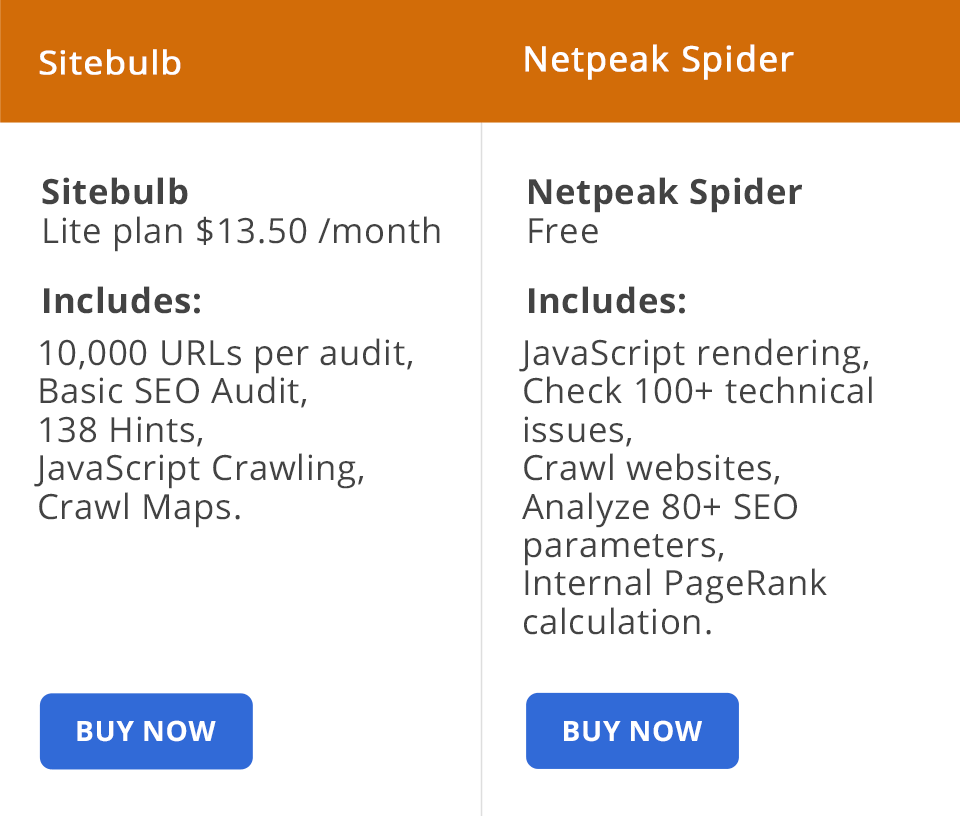This screenshot has width=960, height=816.
Task: Click the Crawl Maps feature text
Action: [x=142, y=507]
